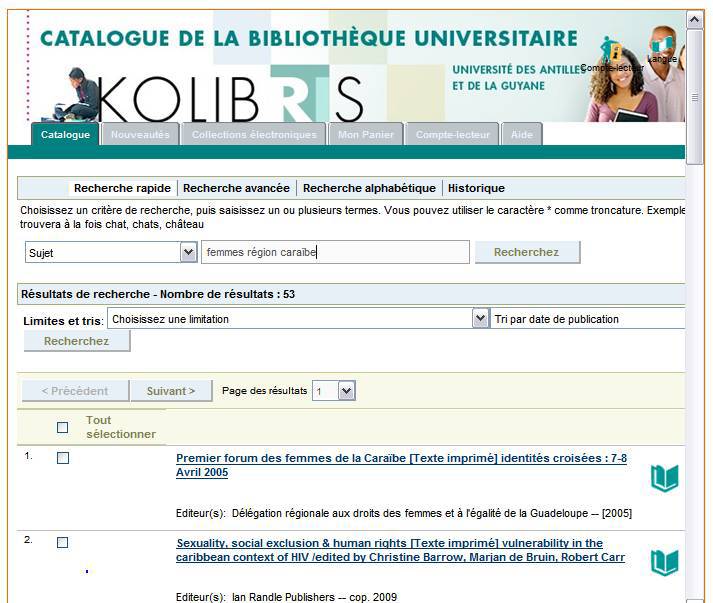Click the Langue flag icon
This screenshot has height=603, width=713.
(662, 44)
